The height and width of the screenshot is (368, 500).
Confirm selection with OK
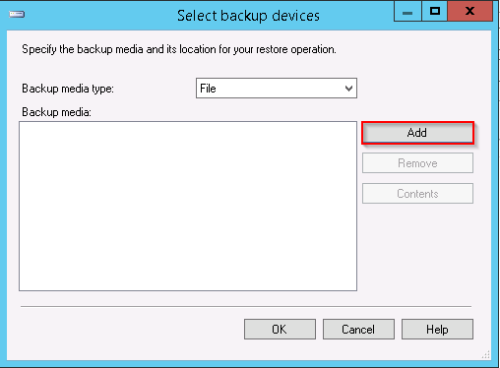(280, 329)
